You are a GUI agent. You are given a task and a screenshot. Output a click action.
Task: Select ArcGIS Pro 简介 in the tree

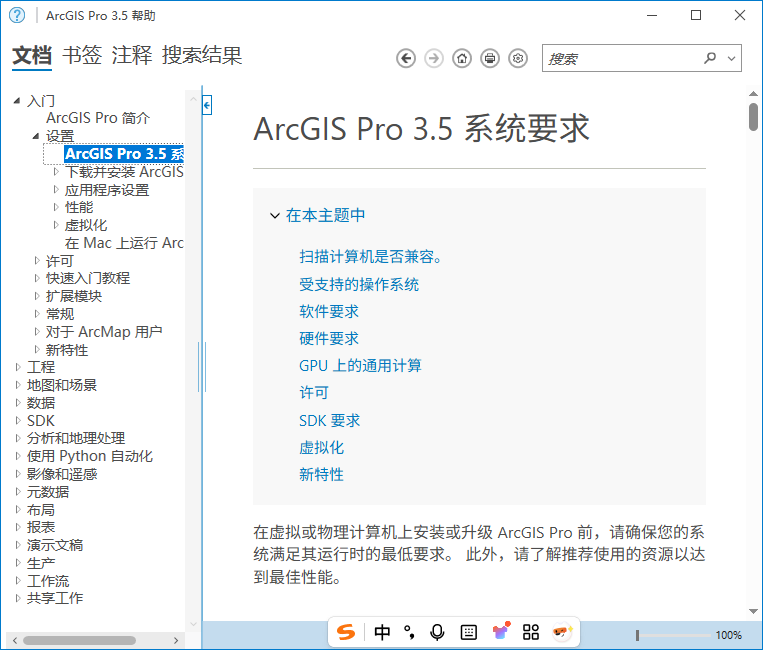(x=98, y=118)
